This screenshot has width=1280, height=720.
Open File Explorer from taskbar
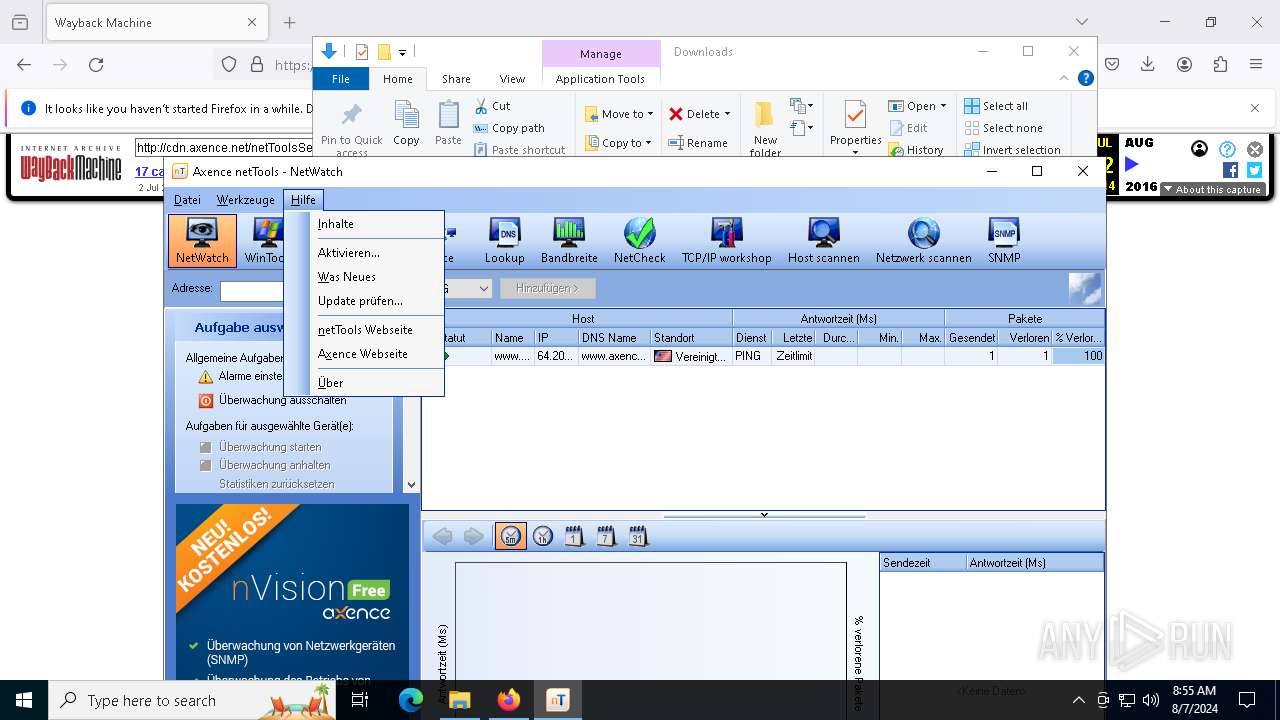pyautogui.click(x=459, y=700)
